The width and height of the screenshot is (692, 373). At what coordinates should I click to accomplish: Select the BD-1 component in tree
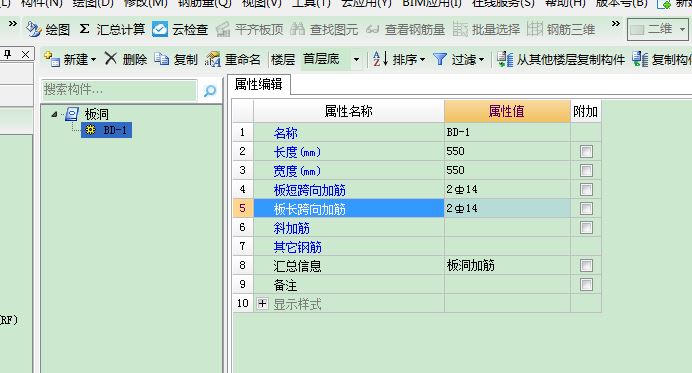106,130
